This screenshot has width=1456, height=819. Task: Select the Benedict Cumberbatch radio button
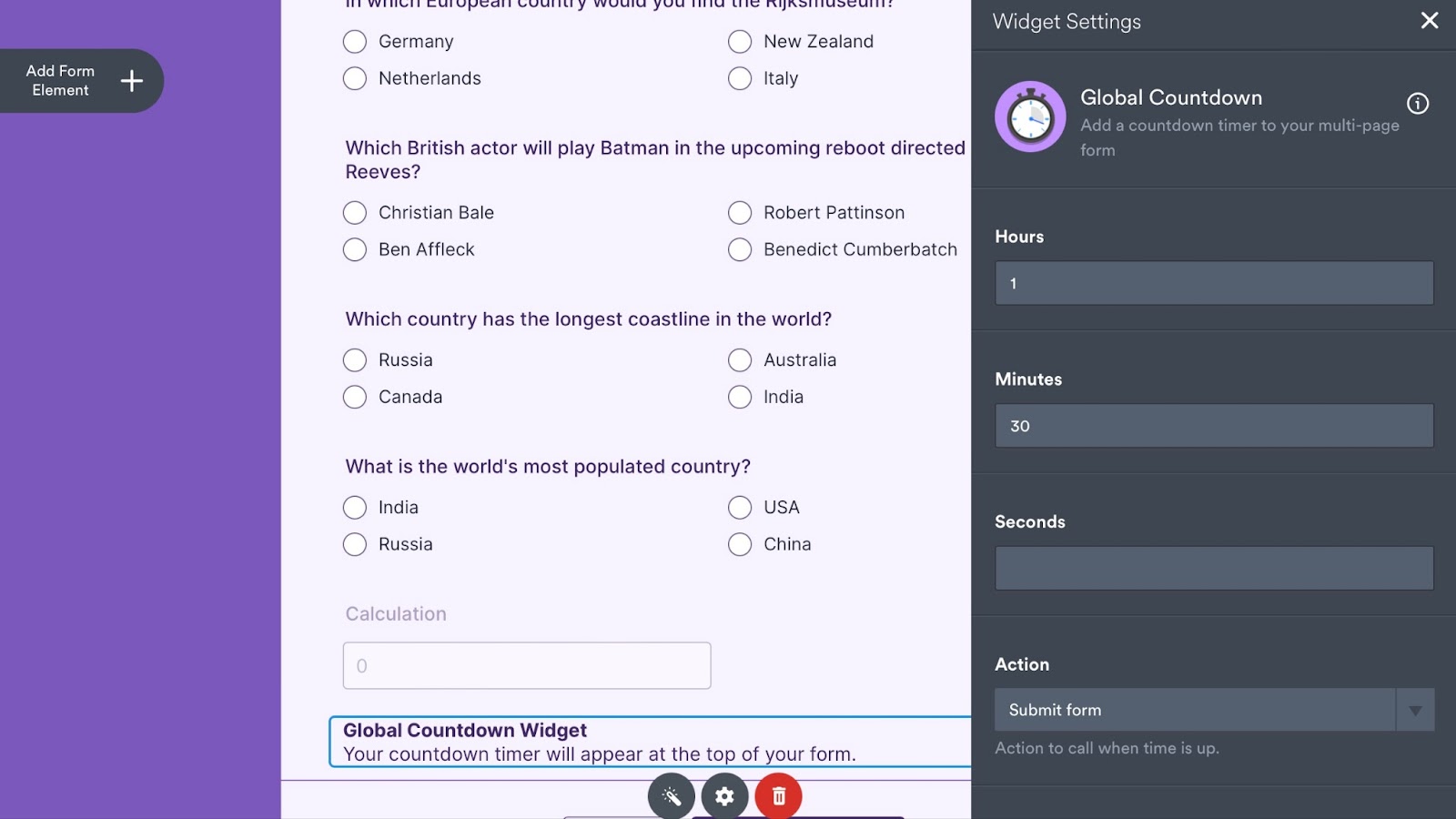740,250
